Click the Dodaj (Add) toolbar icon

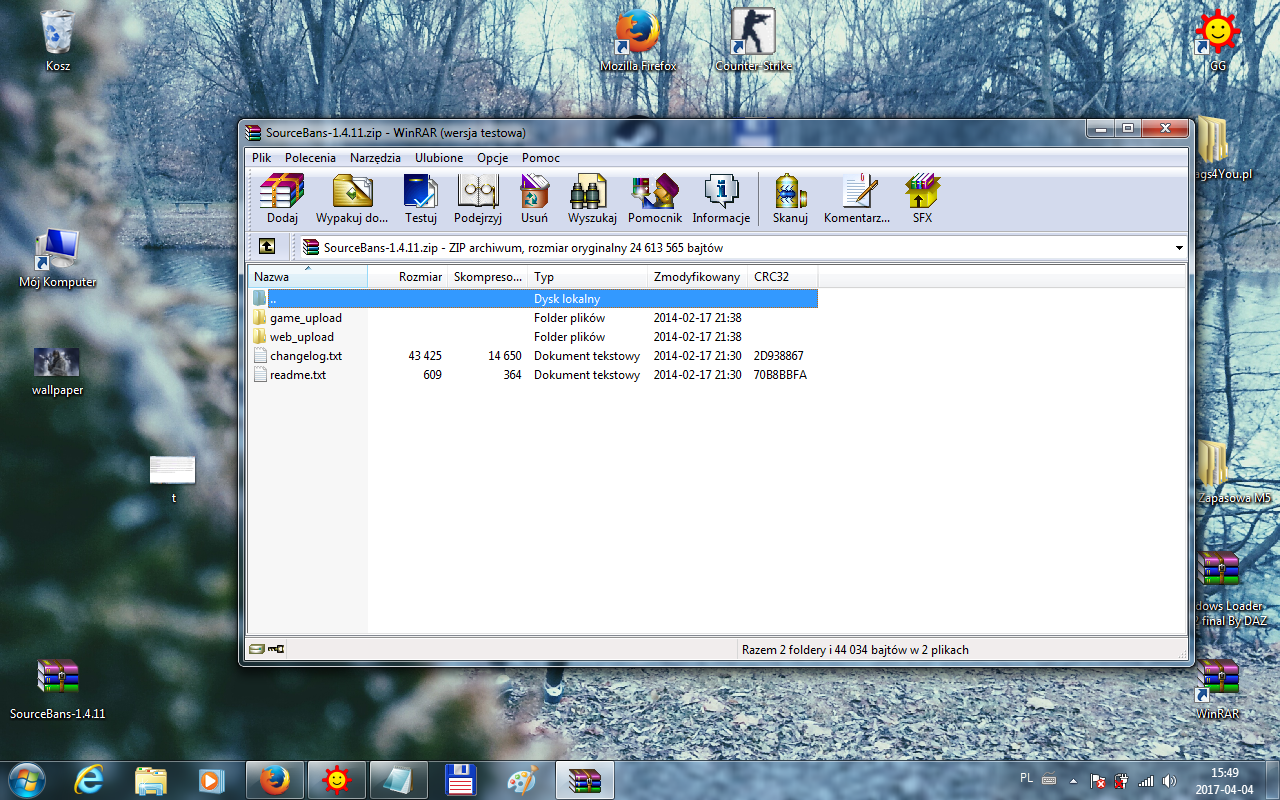pyautogui.click(x=282, y=198)
